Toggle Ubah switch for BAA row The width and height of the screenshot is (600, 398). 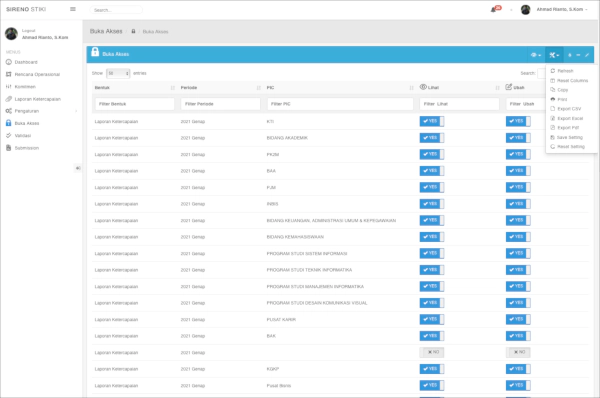518,171
